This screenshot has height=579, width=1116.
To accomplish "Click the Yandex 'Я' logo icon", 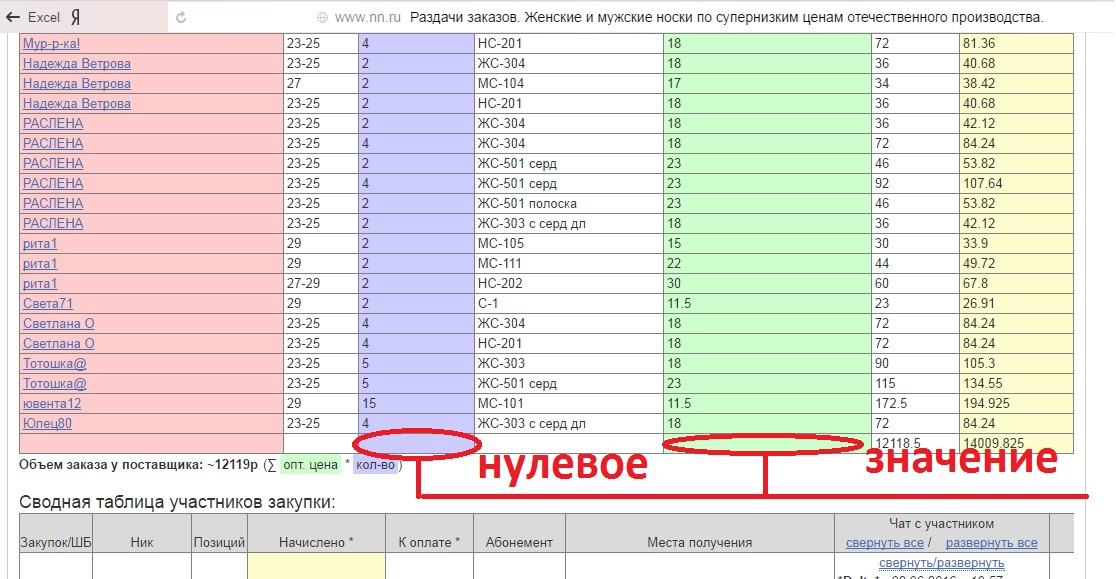I will pyautogui.click(x=75, y=17).
